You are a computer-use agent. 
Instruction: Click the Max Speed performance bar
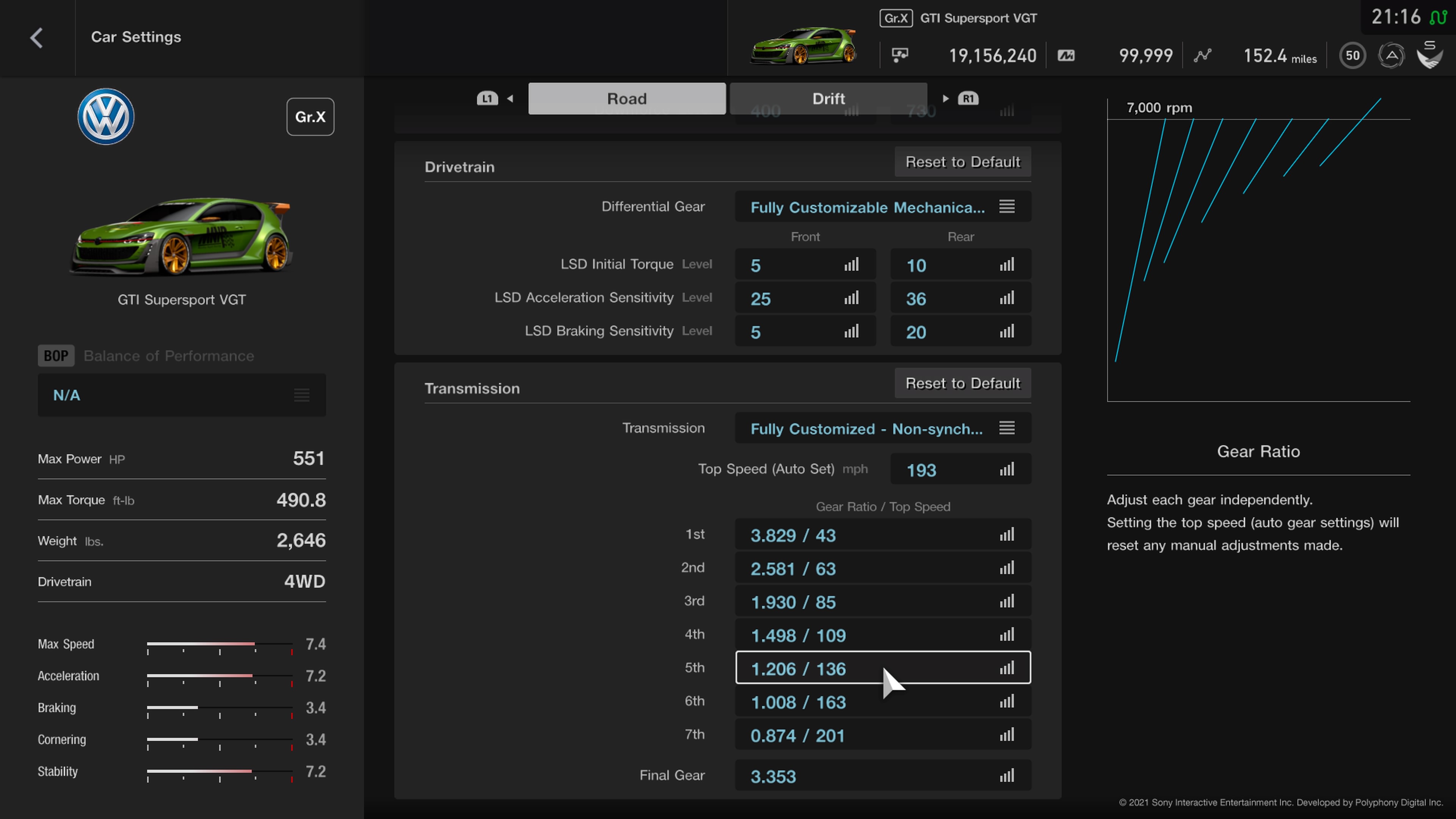[x=219, y=645]
